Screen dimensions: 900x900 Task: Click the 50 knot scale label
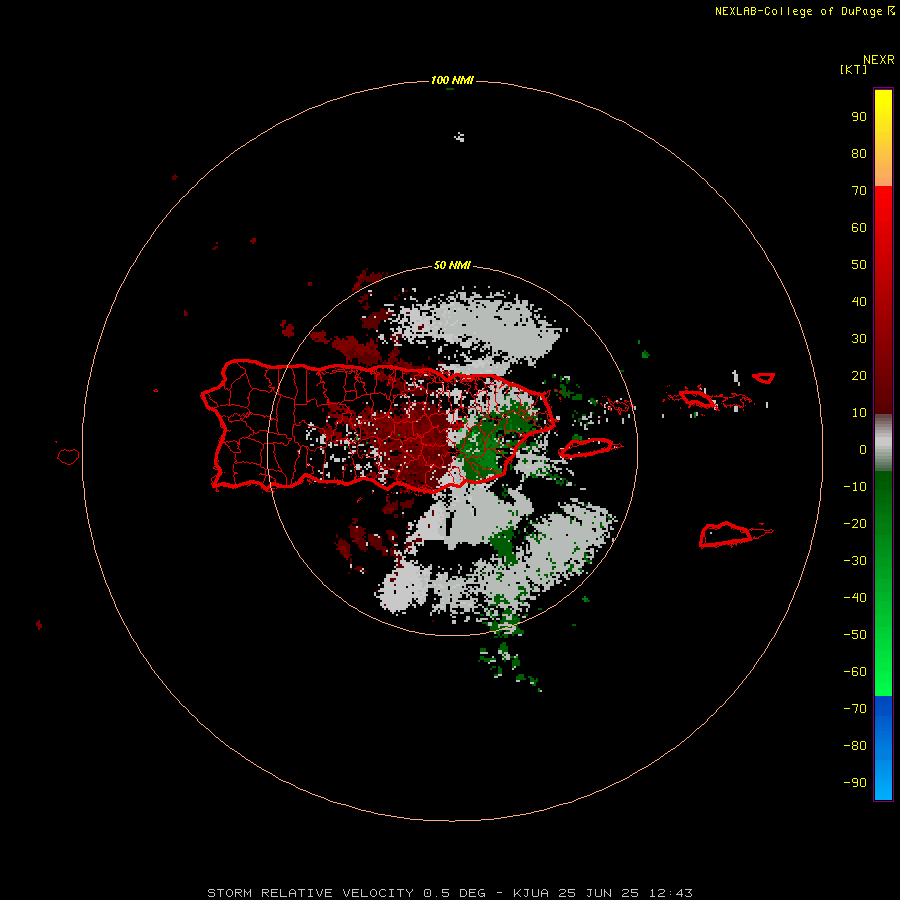coord(859,265)
